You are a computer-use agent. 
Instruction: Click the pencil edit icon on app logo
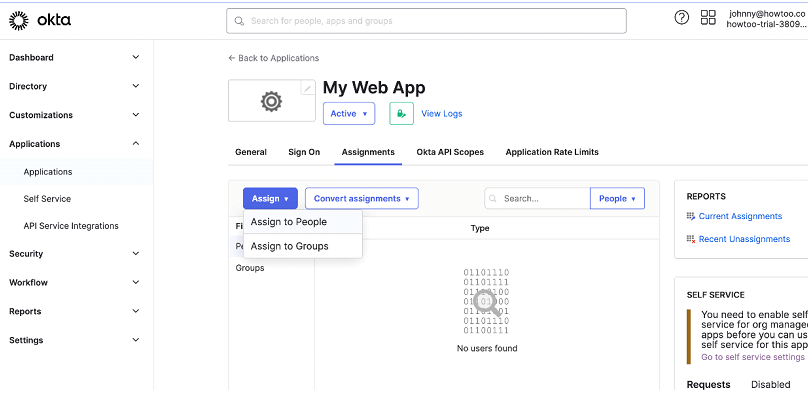pyautogui.click(x=307, y=89)
